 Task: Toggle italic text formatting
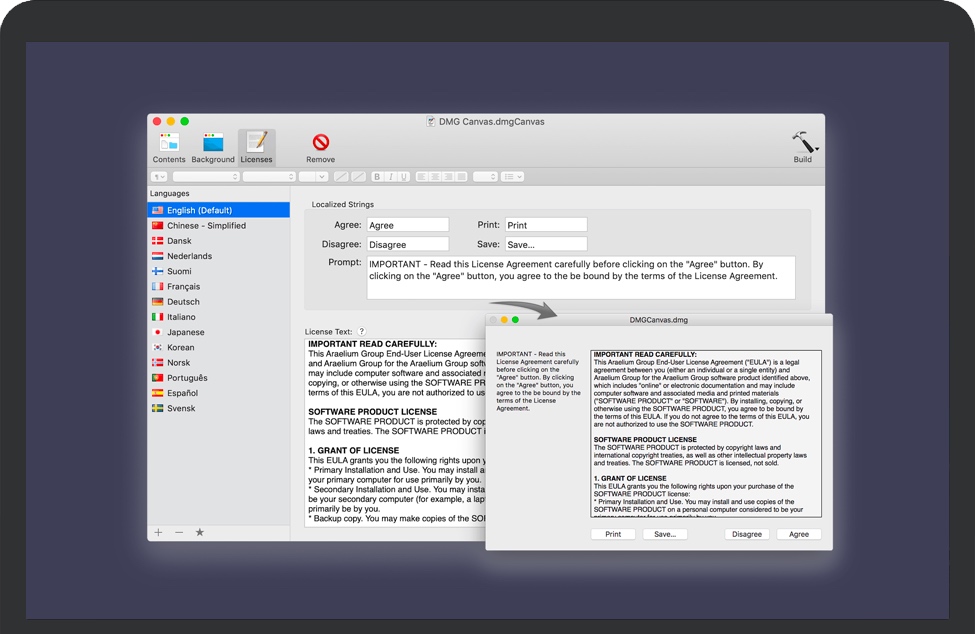point(390,177)
